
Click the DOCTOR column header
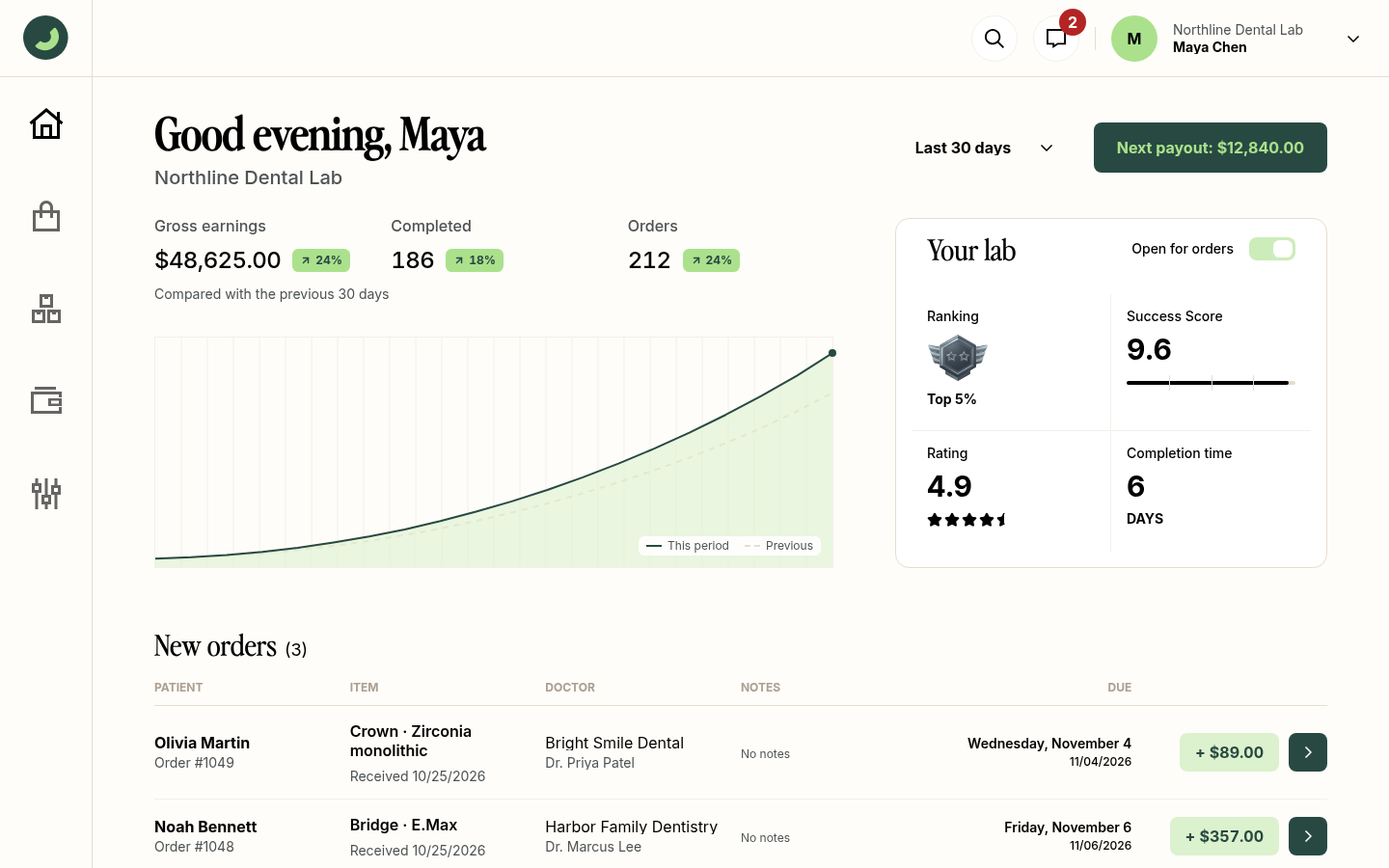[x=570, y=688]
